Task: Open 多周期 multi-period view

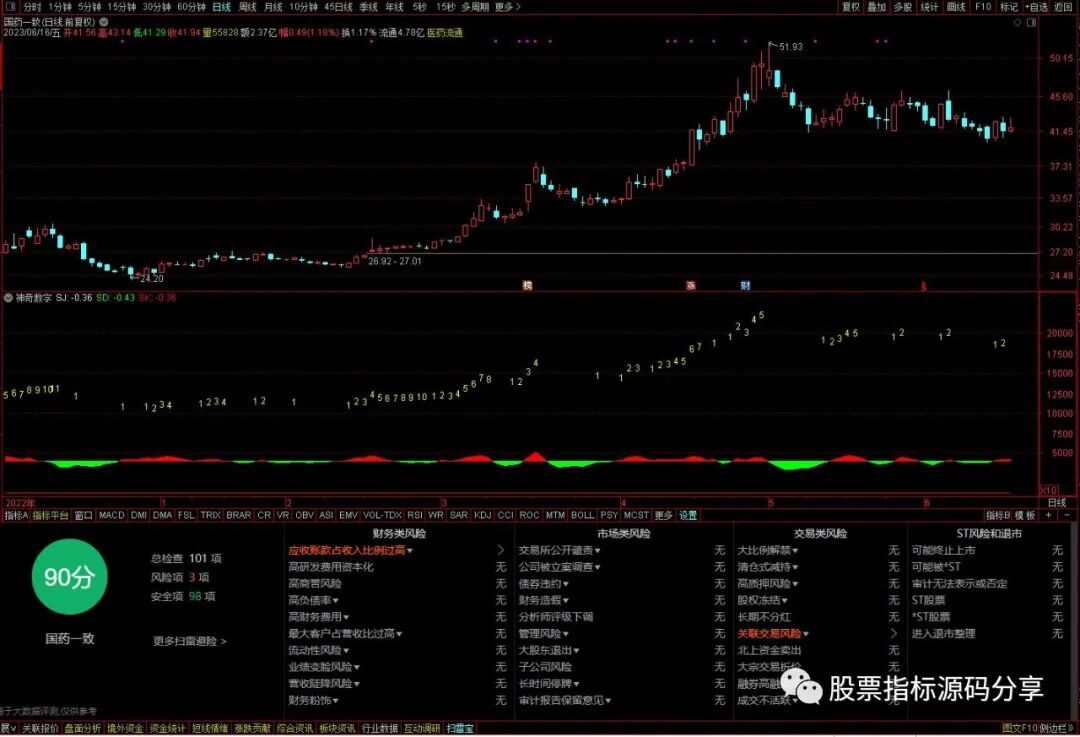Action: pos(475,7)
